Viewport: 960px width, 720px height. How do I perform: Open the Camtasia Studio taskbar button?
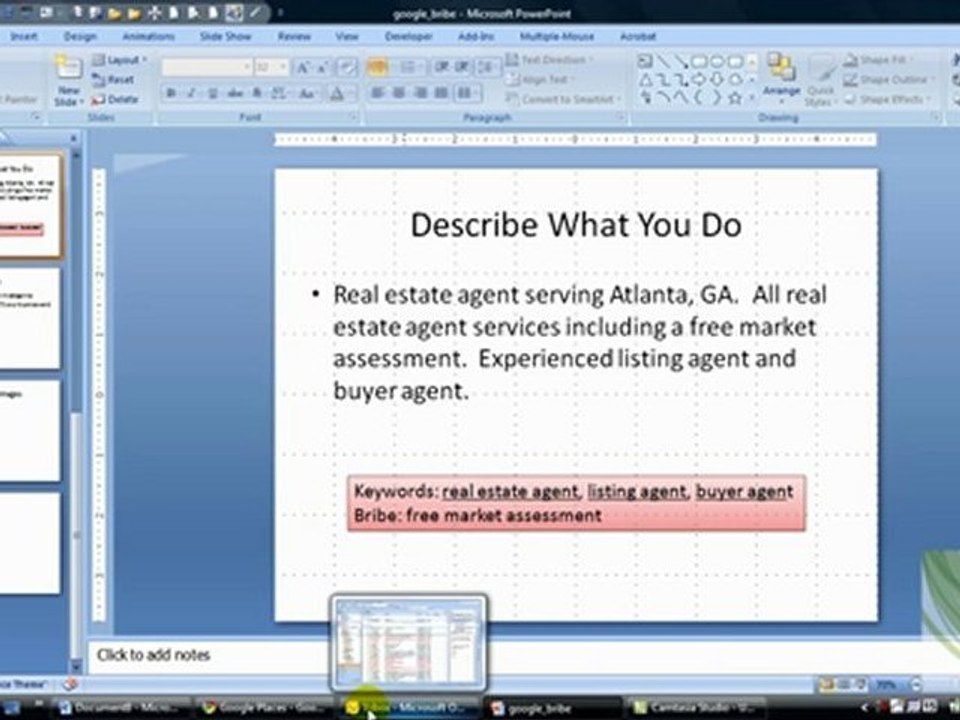[695, 708]
